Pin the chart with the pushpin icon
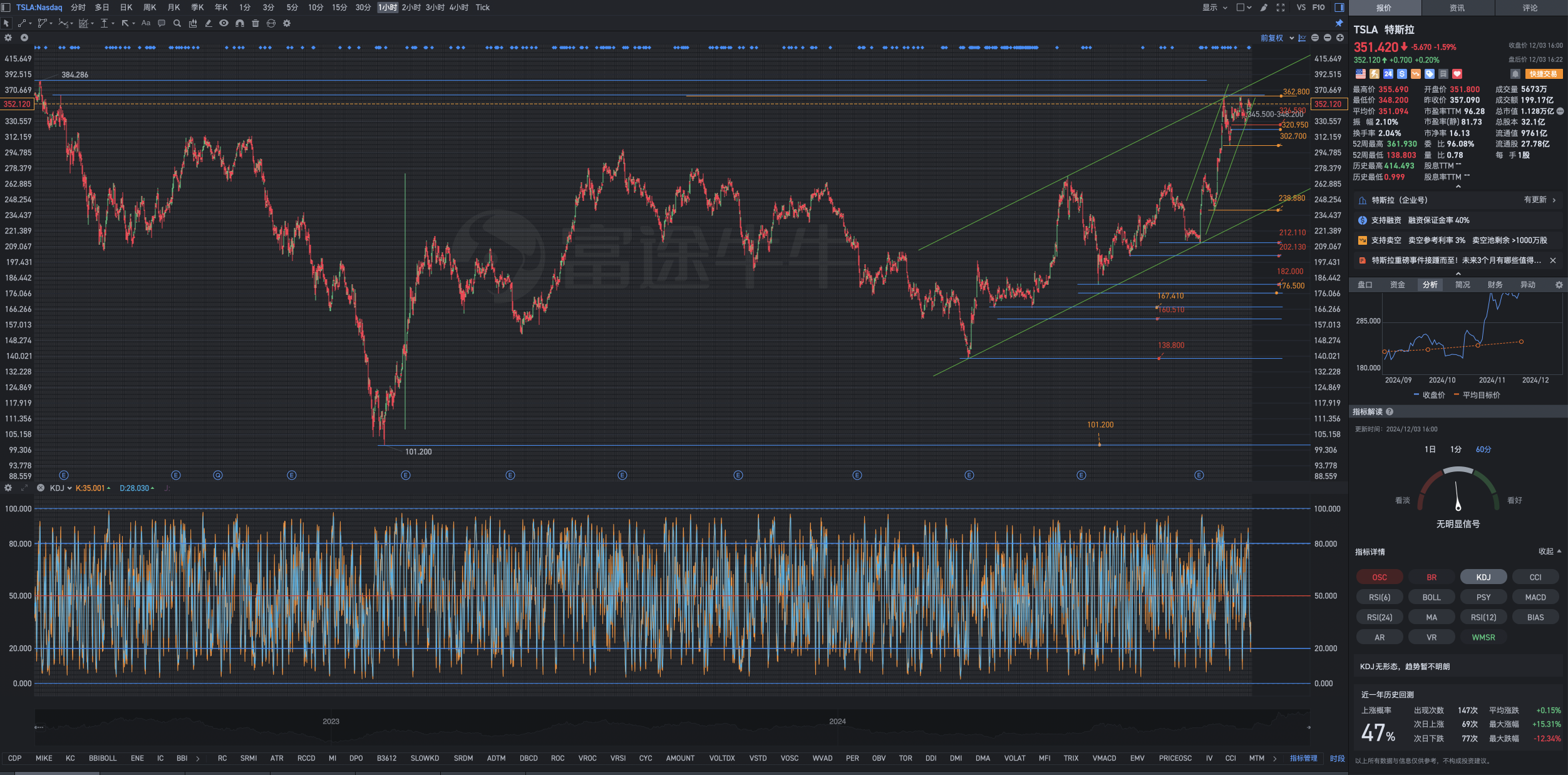 1339,23
